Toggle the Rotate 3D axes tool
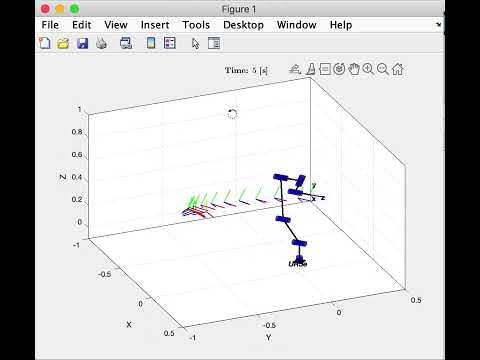The width and height of the screenshot is (480, 360). click(x=339, y=69)
